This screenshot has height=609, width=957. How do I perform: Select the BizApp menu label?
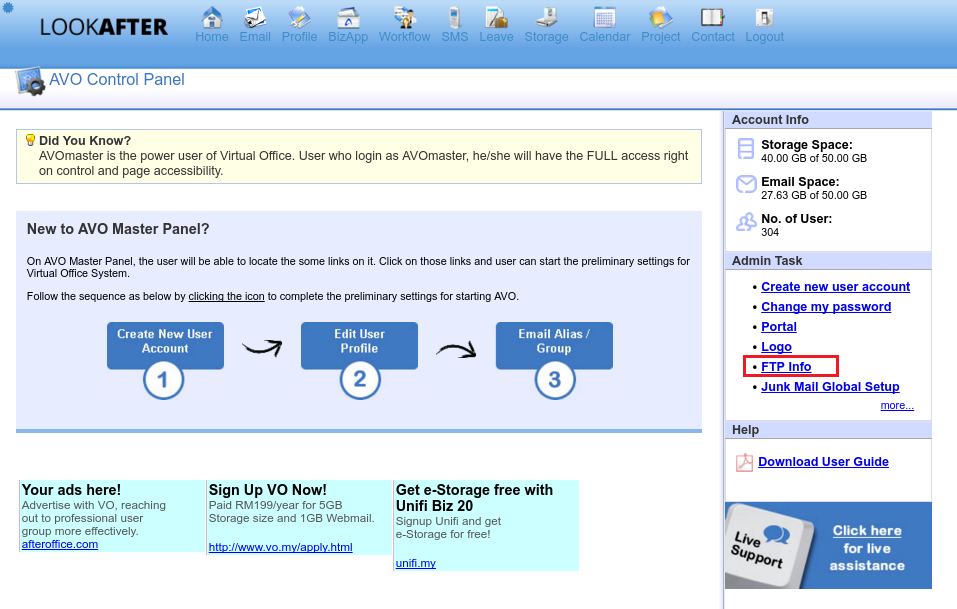coord(348,37)
